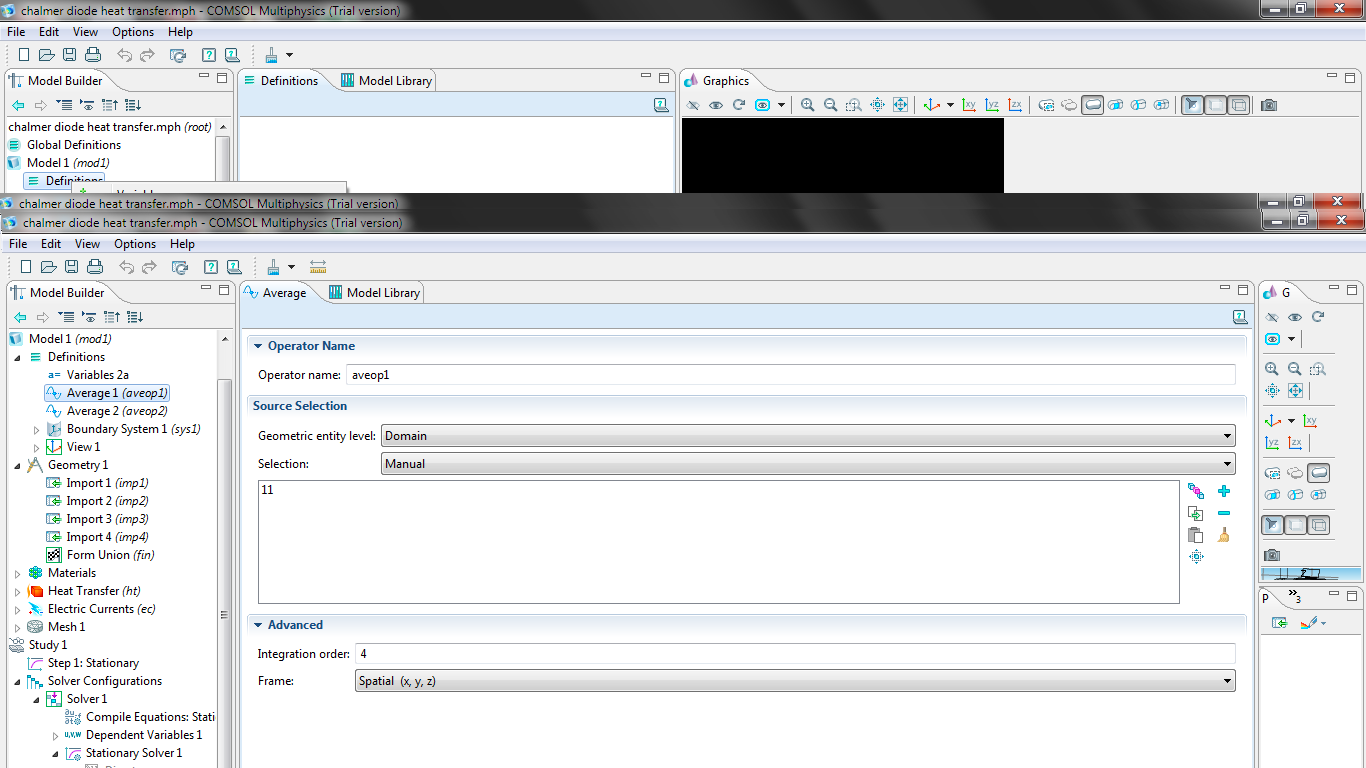Click Operator name input field
This screenshot has width=1366, height=768.
tap(791, 376)
